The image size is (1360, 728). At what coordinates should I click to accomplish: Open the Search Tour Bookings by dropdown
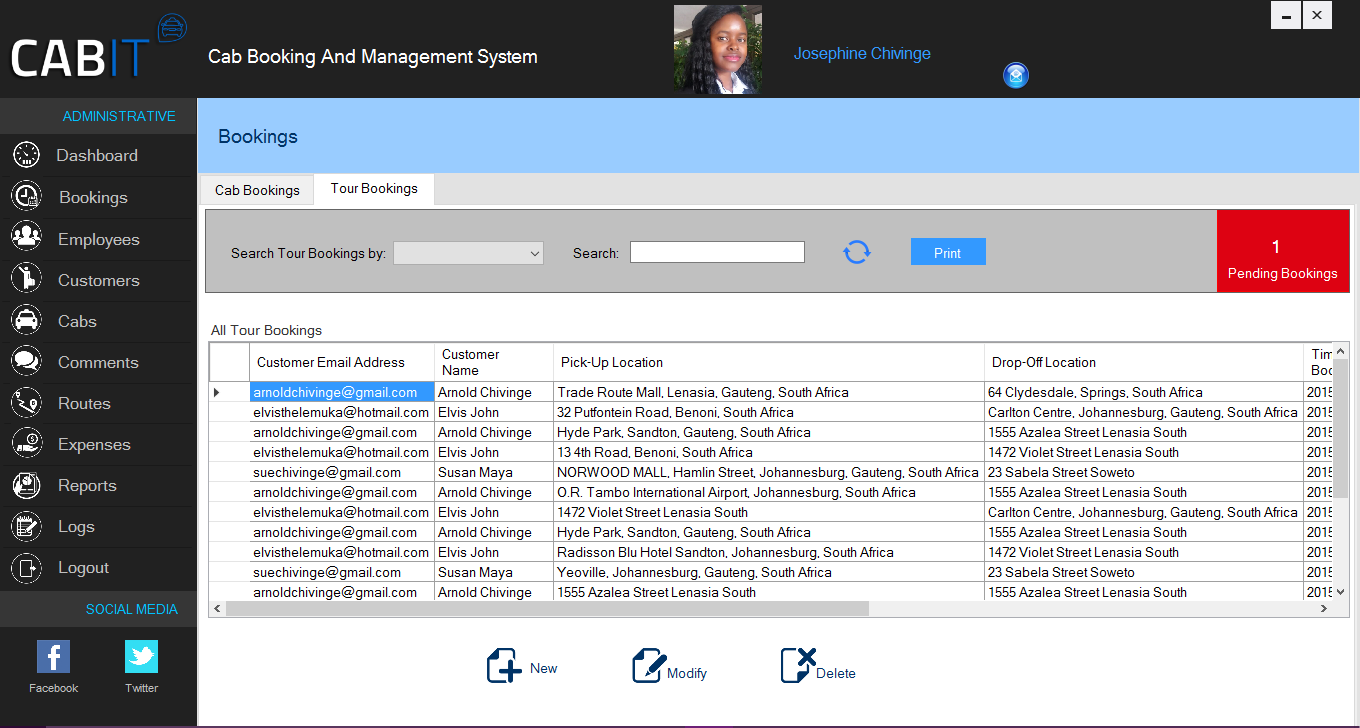pyautogui.click(x=468, y=253)
